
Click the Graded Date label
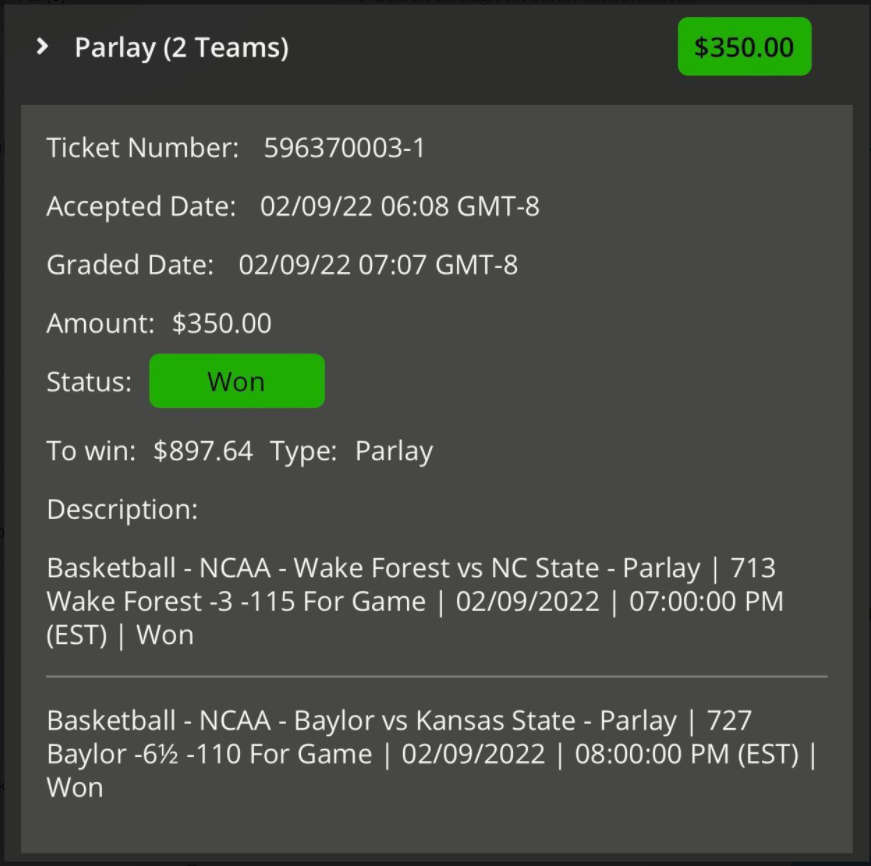click(131, 264)
